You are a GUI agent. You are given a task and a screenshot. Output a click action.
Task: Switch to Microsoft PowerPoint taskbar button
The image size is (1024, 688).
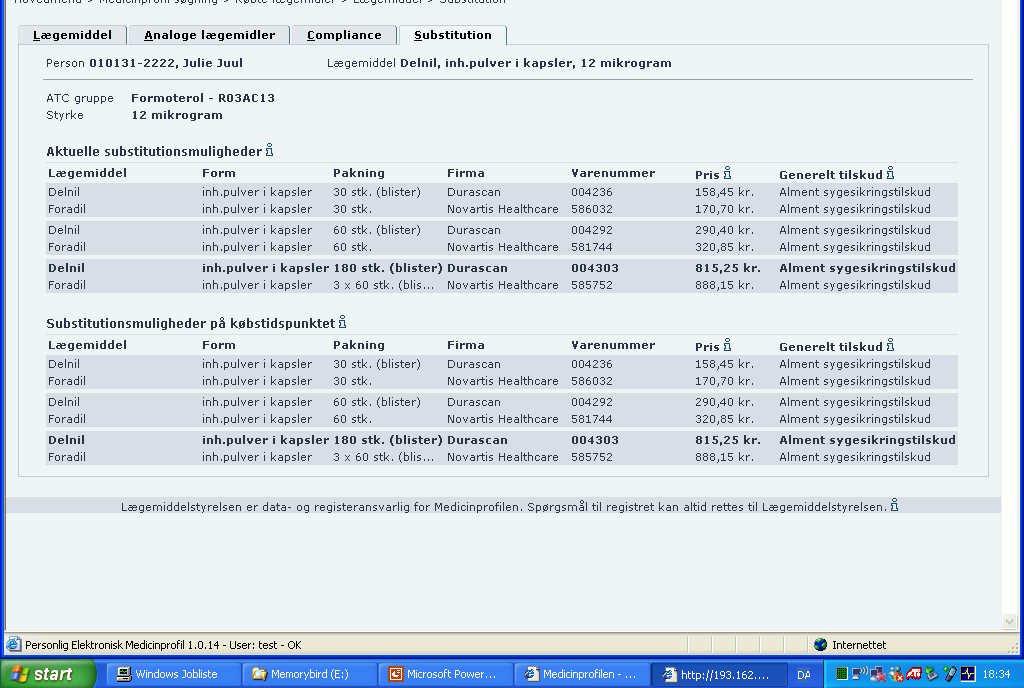[445, 674]
